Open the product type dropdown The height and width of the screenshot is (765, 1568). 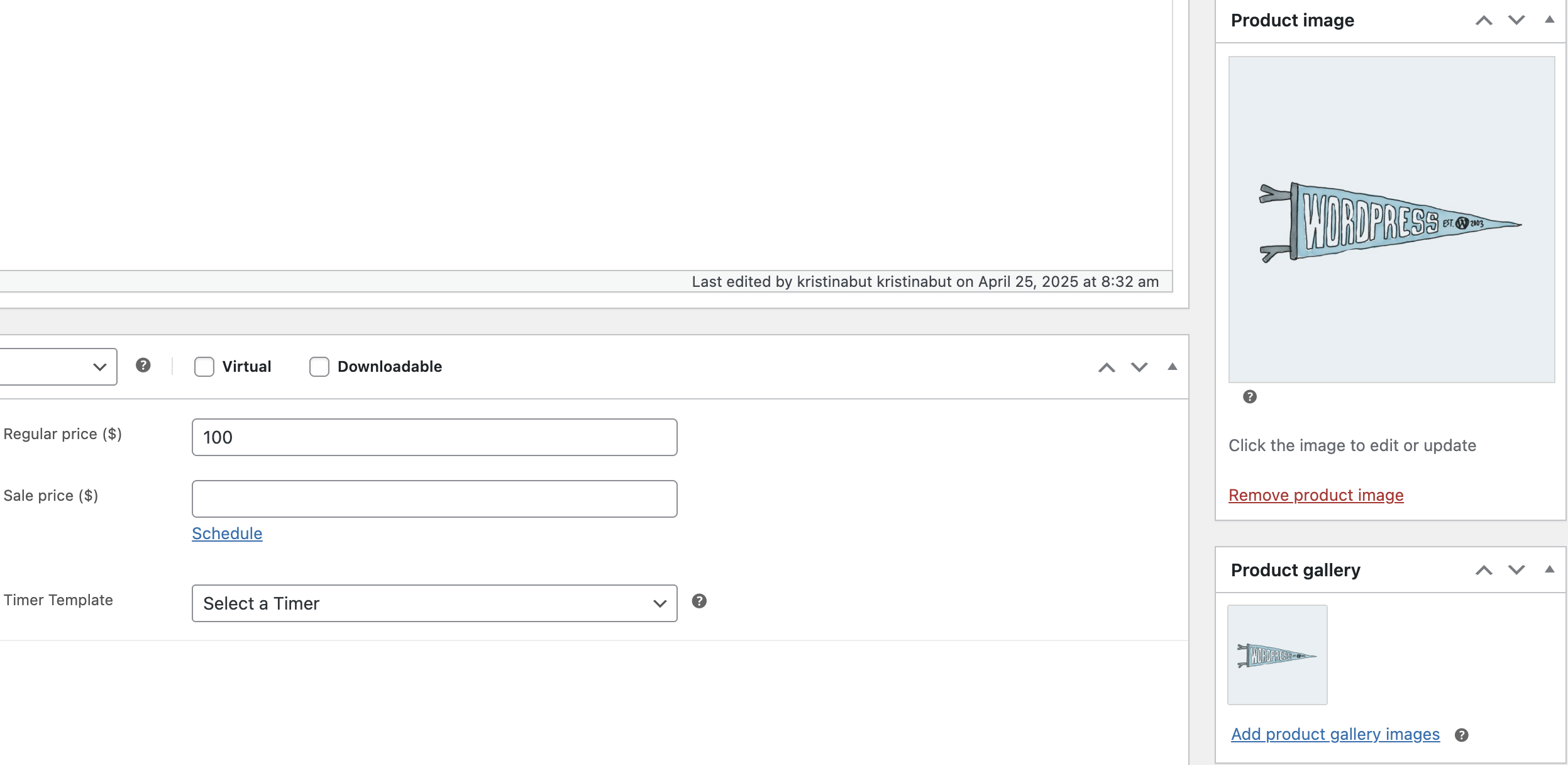(58, 367)
